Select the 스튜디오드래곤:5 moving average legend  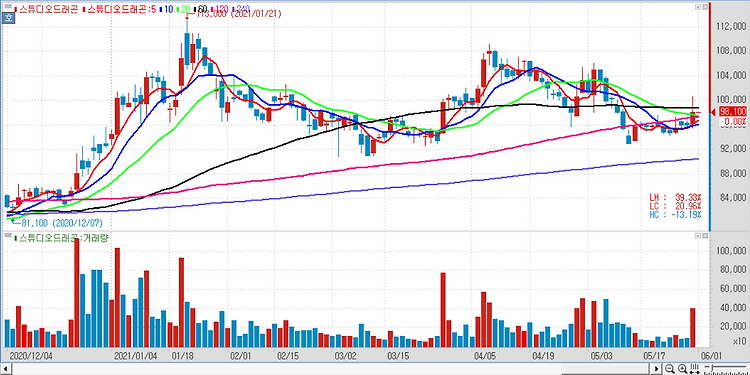tap(119, 9)
